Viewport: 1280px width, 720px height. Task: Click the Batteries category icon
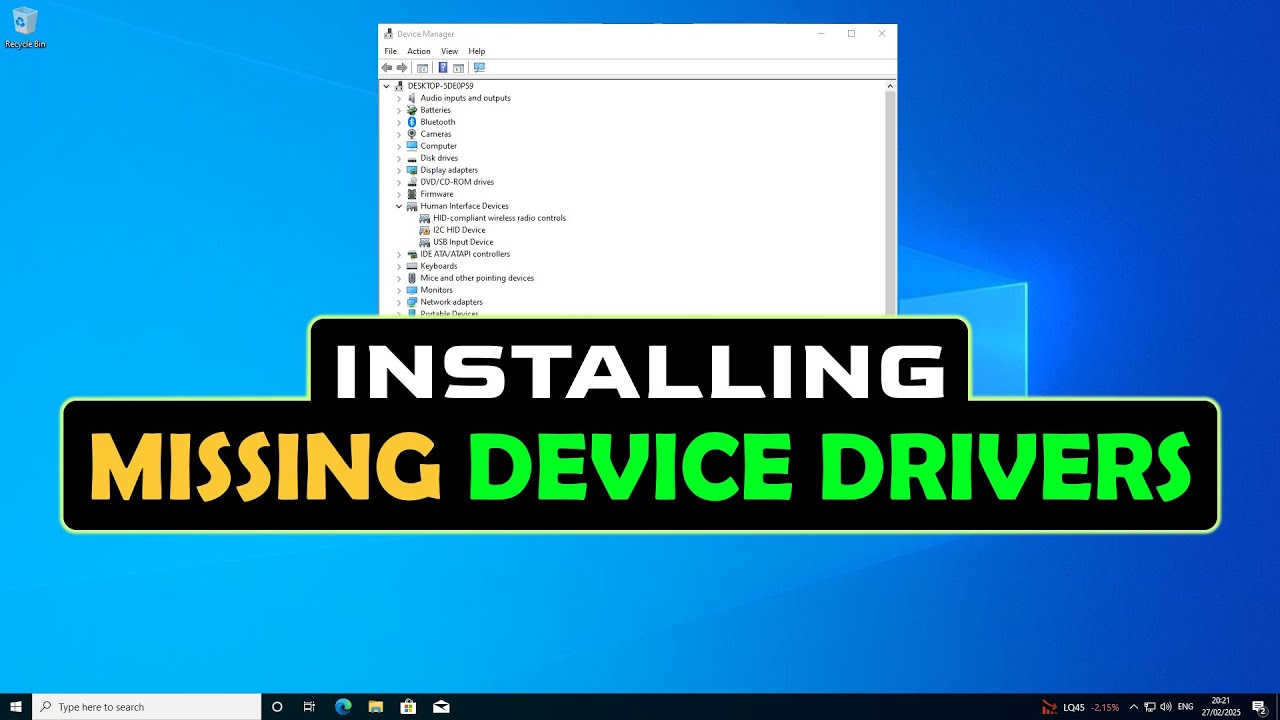click(x=412, y=110)
